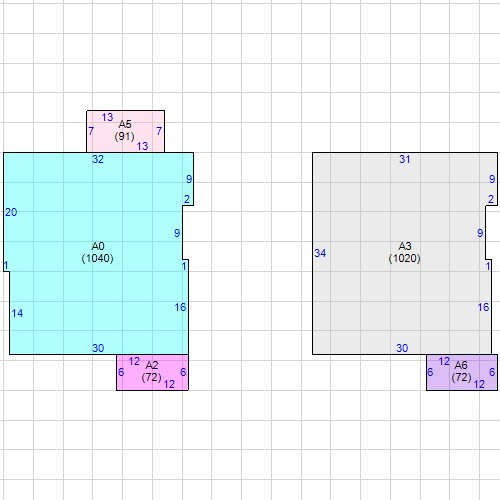Click the A5 area label in the pink shape
The width and height of the screenshot is (500, 500).
coord(125,124)
